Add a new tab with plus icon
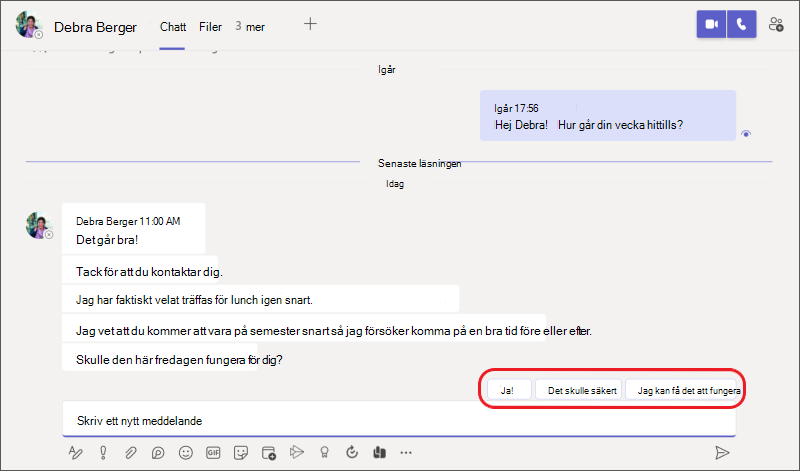Screen dimensions: 800x471 coord(310,25)
